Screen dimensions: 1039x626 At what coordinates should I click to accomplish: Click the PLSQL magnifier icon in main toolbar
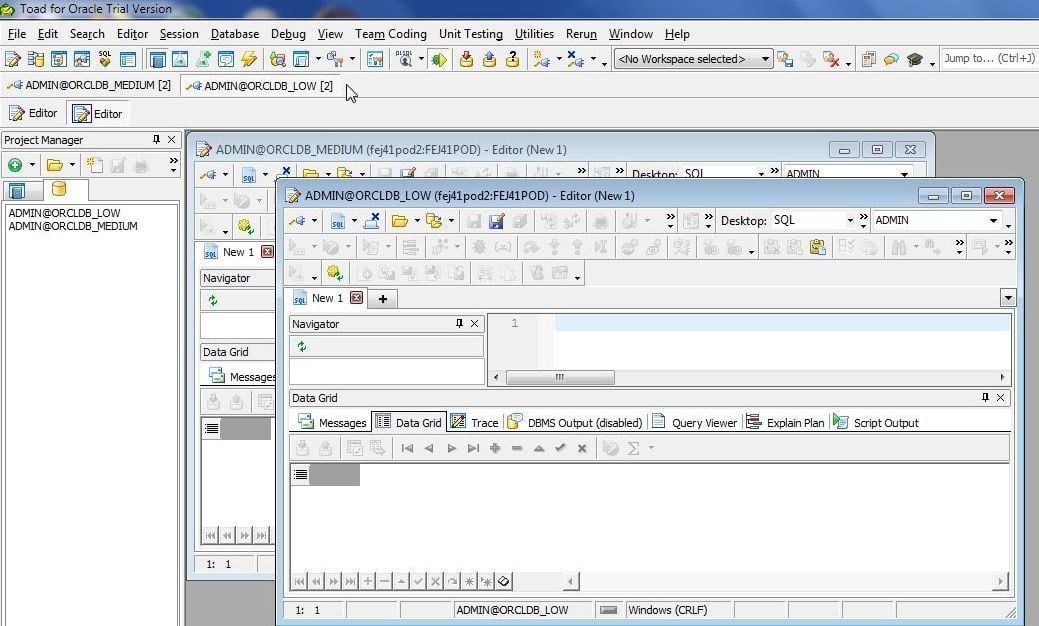tap(404, 59)
